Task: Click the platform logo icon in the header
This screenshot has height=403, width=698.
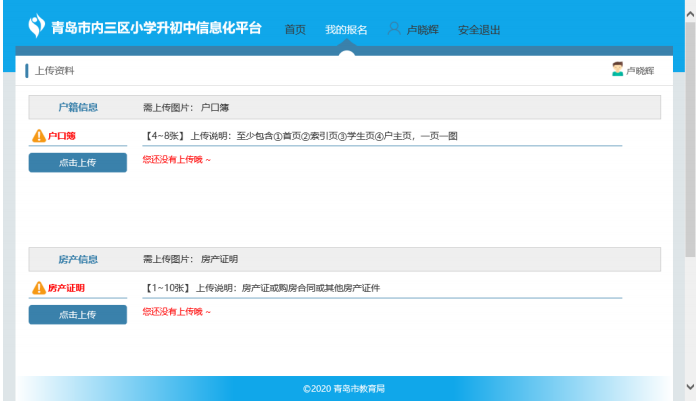Action: click(37, 26)
